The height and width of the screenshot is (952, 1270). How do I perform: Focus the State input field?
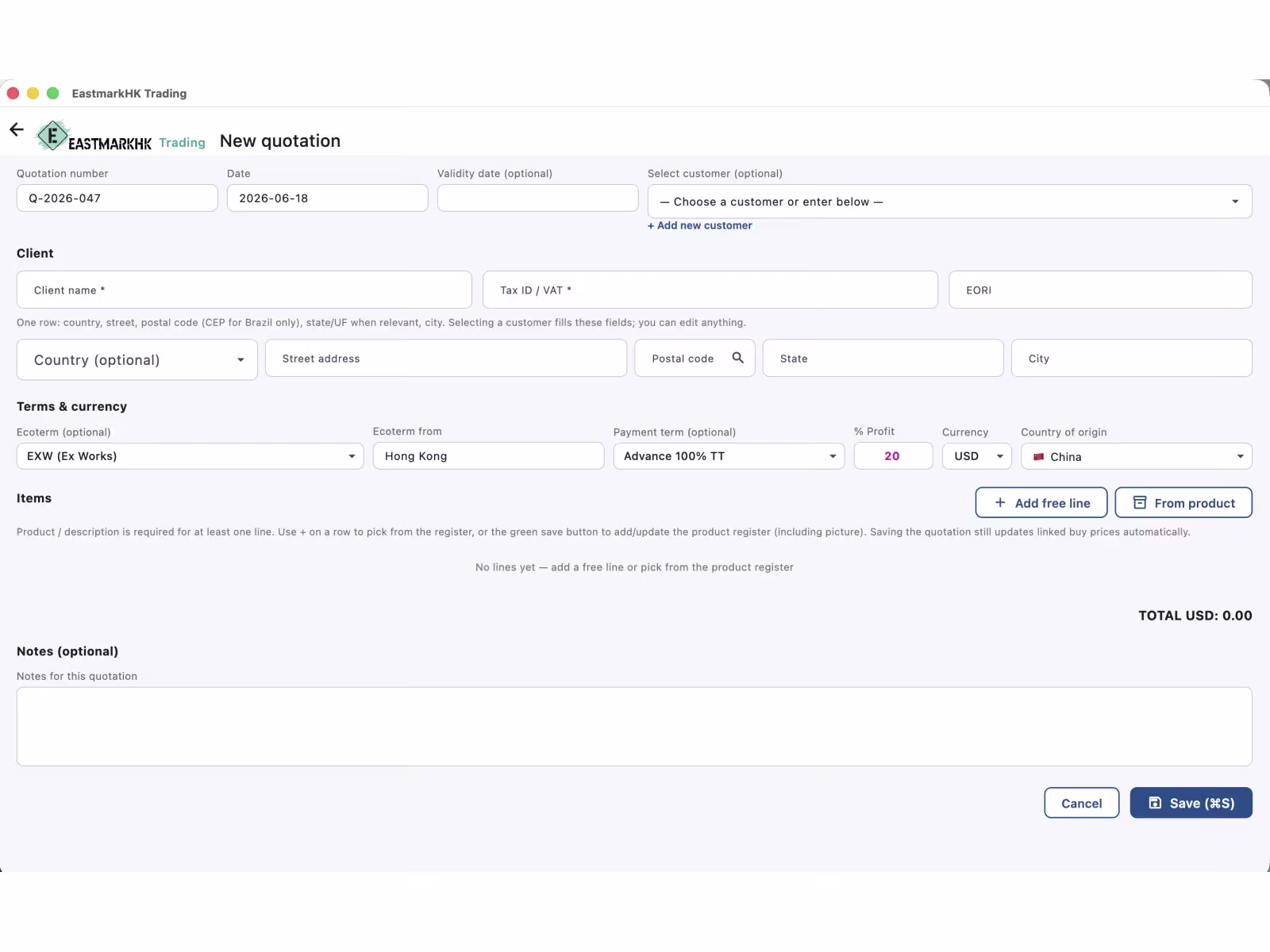point(883,359)
